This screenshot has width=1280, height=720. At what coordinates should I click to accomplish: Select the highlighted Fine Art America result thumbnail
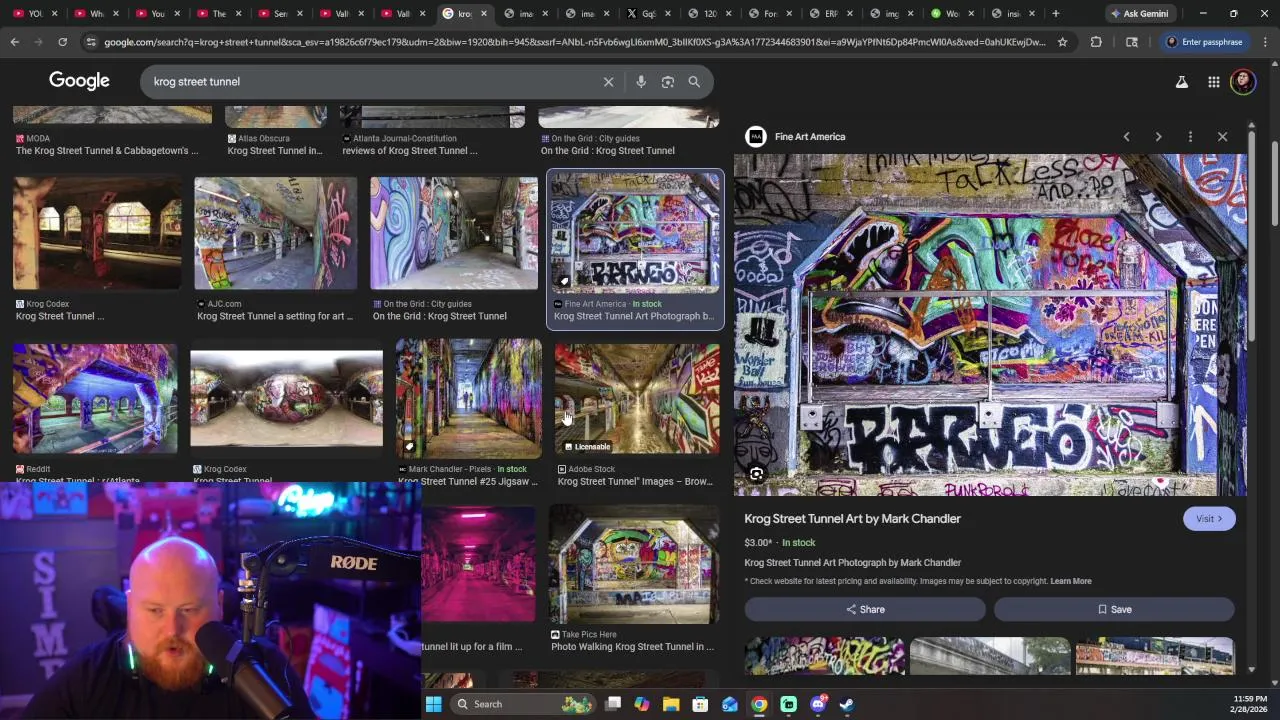[635, 233]
